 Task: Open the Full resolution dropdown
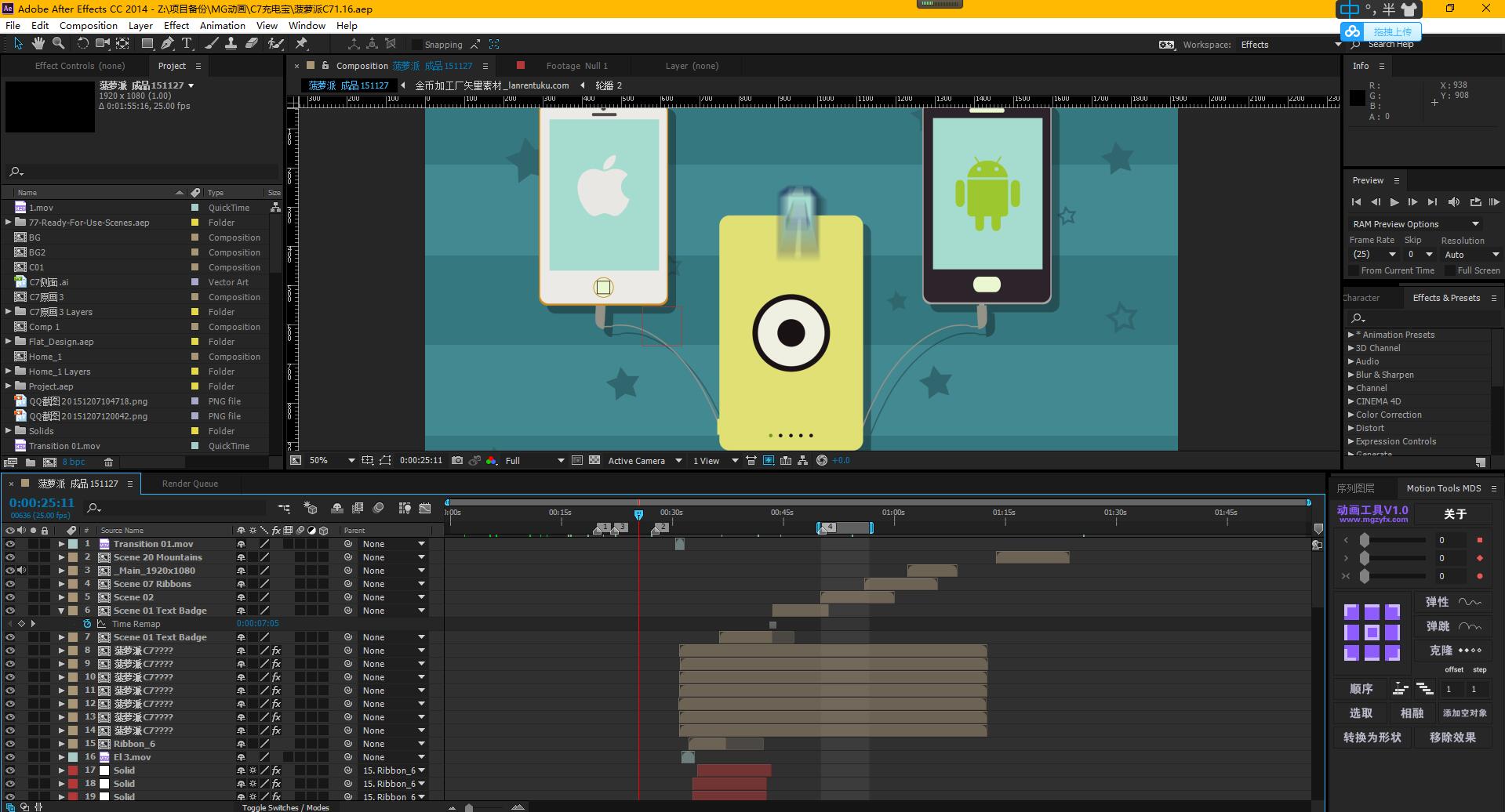pyautogui.click(x=535, y=461)
